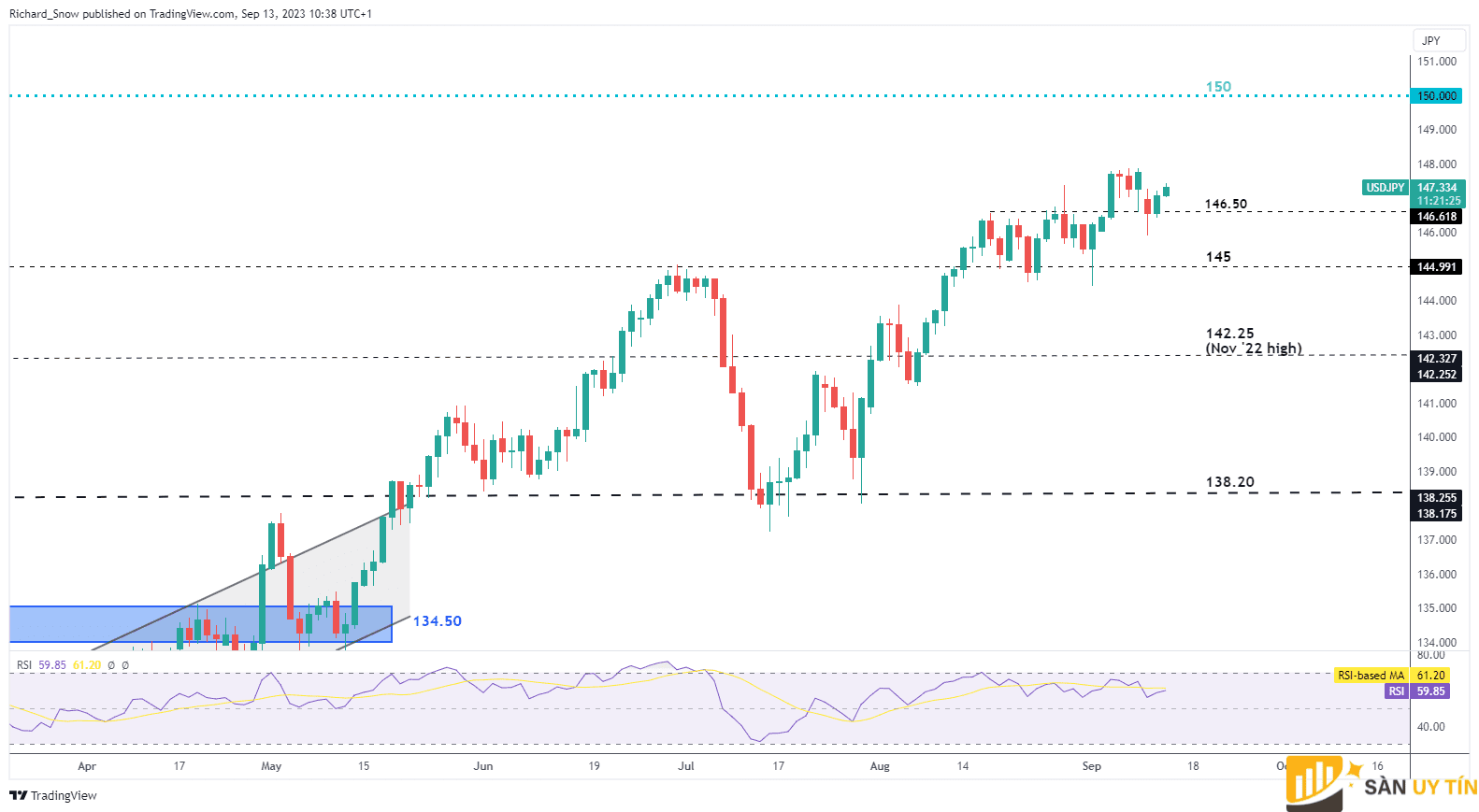This screenshot has height=812, width=1479.
Task: Click the USDJPY symbol tag
Action: [1385, 188]
